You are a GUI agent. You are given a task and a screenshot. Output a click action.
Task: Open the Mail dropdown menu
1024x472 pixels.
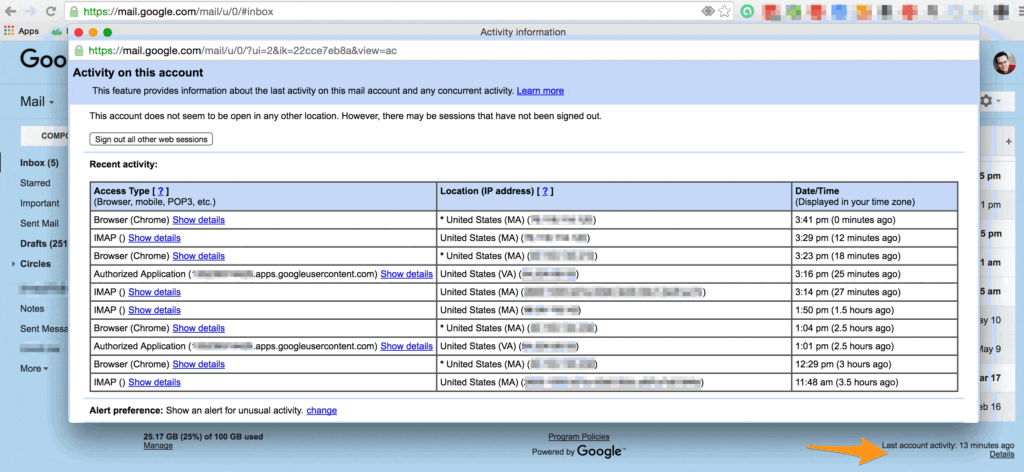(x=37, y=102)
